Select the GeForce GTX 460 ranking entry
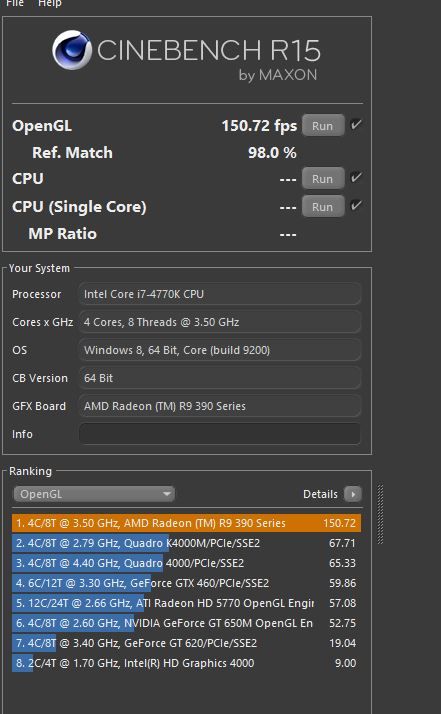The width and height of the screenshot is (441, 714). click(186, 583)
